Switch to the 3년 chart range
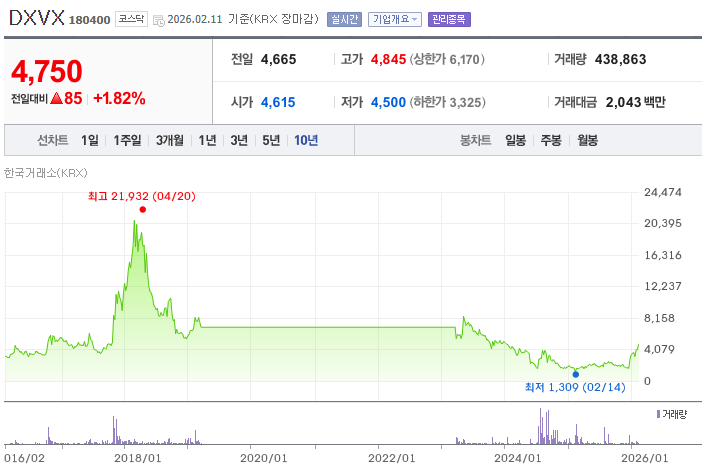Image resolution: width=702 pixels, height=475 pixels. tap(239, 140)
